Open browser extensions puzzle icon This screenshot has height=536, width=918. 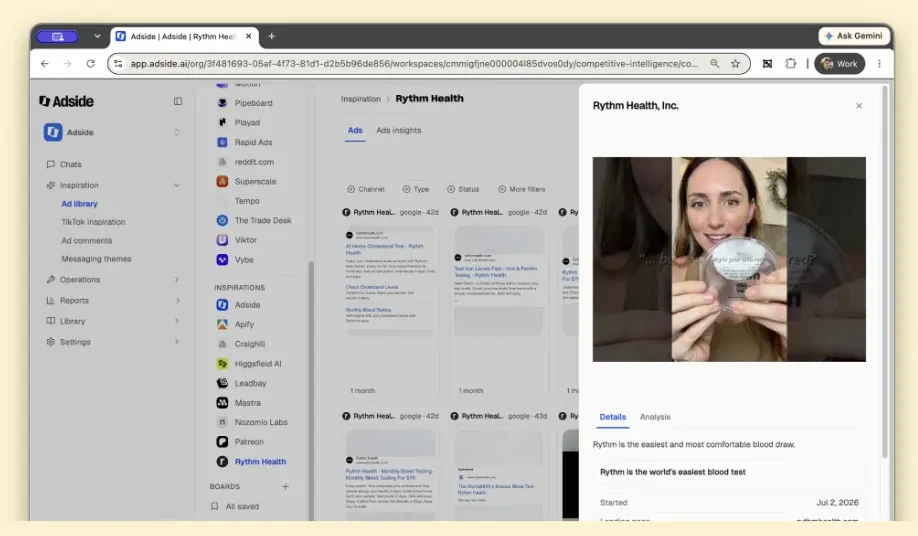click(x=790, y=64)
